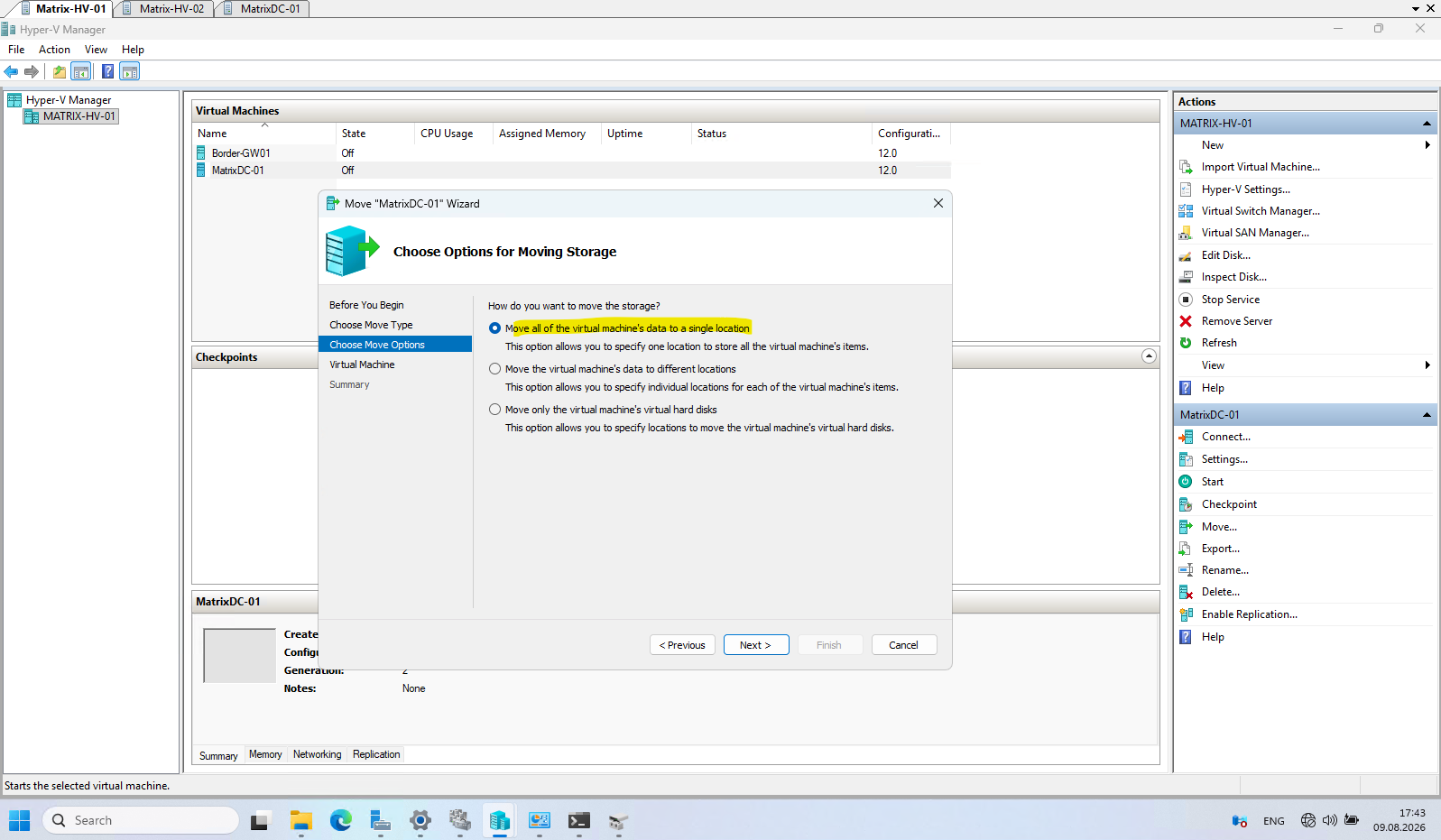Click the volume icon in system tray
The image size is (1441, 840).
(x=1329, y=820)
